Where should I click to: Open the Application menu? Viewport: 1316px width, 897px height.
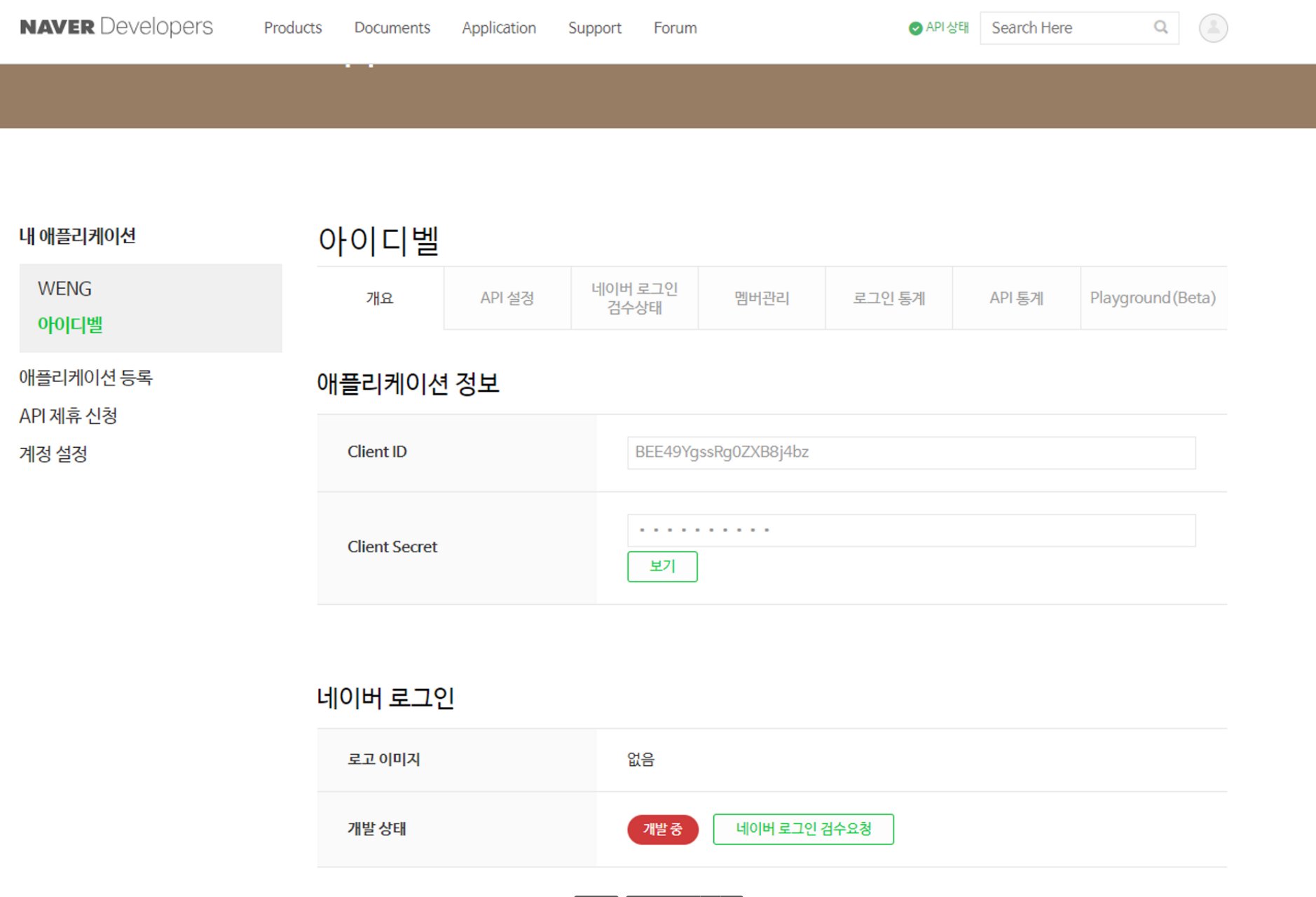coord(499,28)
